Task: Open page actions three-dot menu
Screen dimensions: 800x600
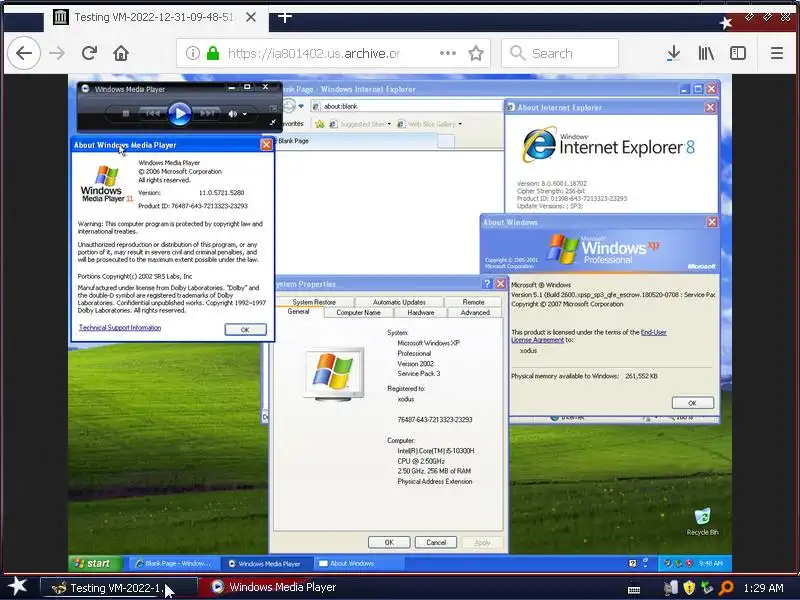Action: pyautogui.click(x=447, y=53)
